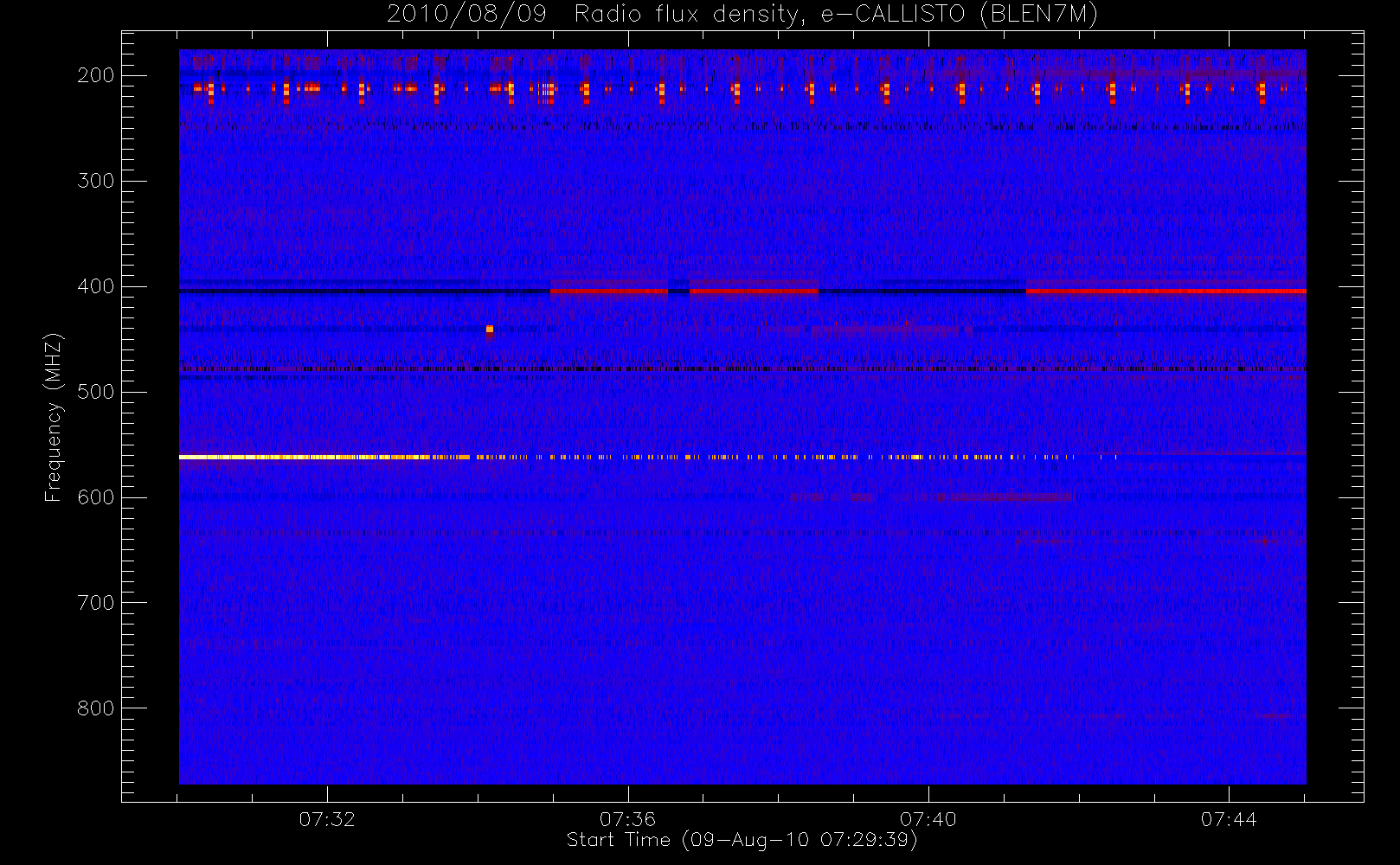
Task: Click the 400 frequency axis label
Action: [95, 286]
